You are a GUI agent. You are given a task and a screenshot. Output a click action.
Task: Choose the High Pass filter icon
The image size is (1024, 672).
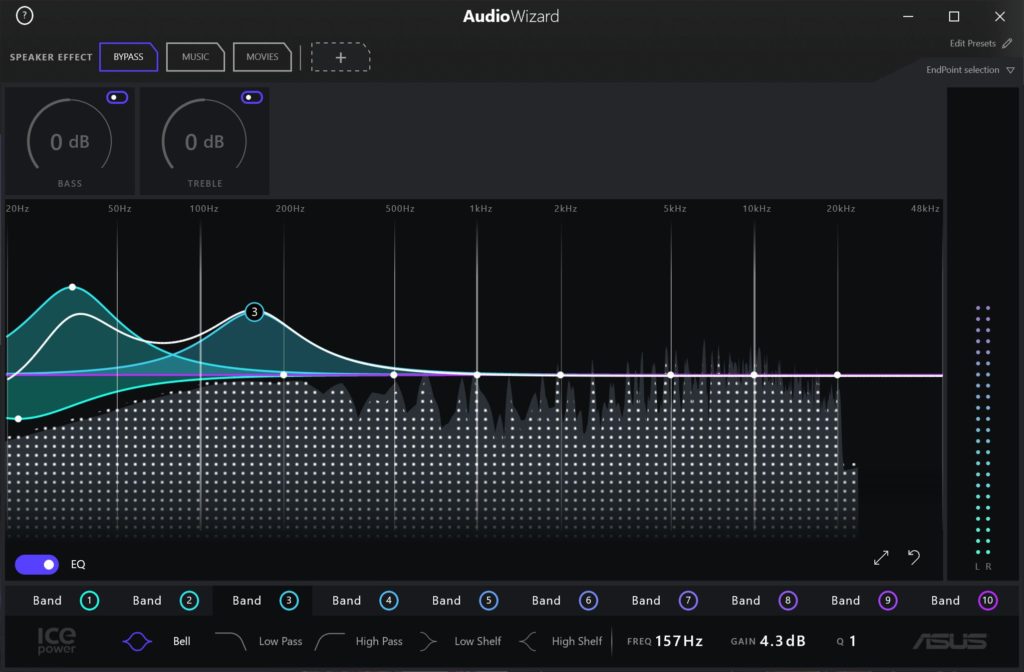331,641
